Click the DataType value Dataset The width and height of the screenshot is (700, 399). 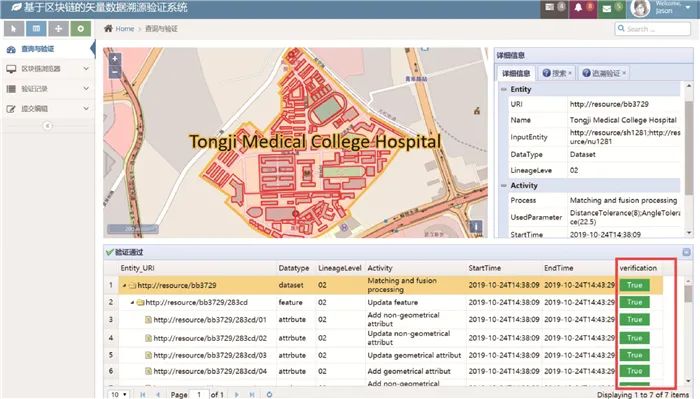pos(583,154)
